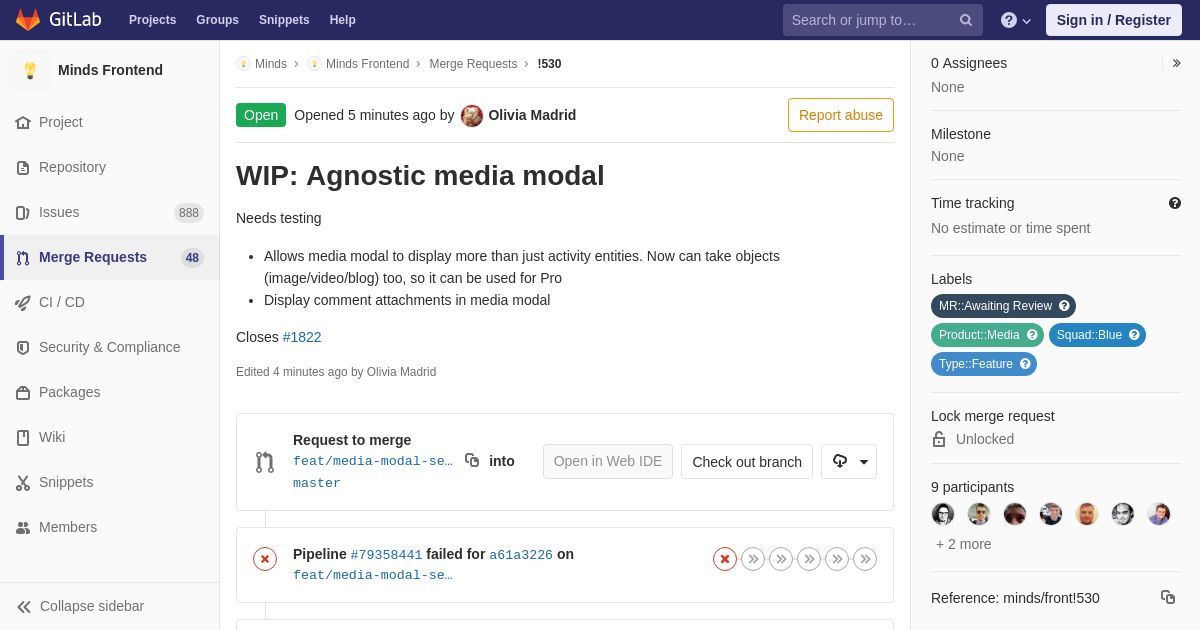The height and width of the screenshot is (630, 1200).
Task: Click the failed pipeline status icon
Action: point(265,559)
